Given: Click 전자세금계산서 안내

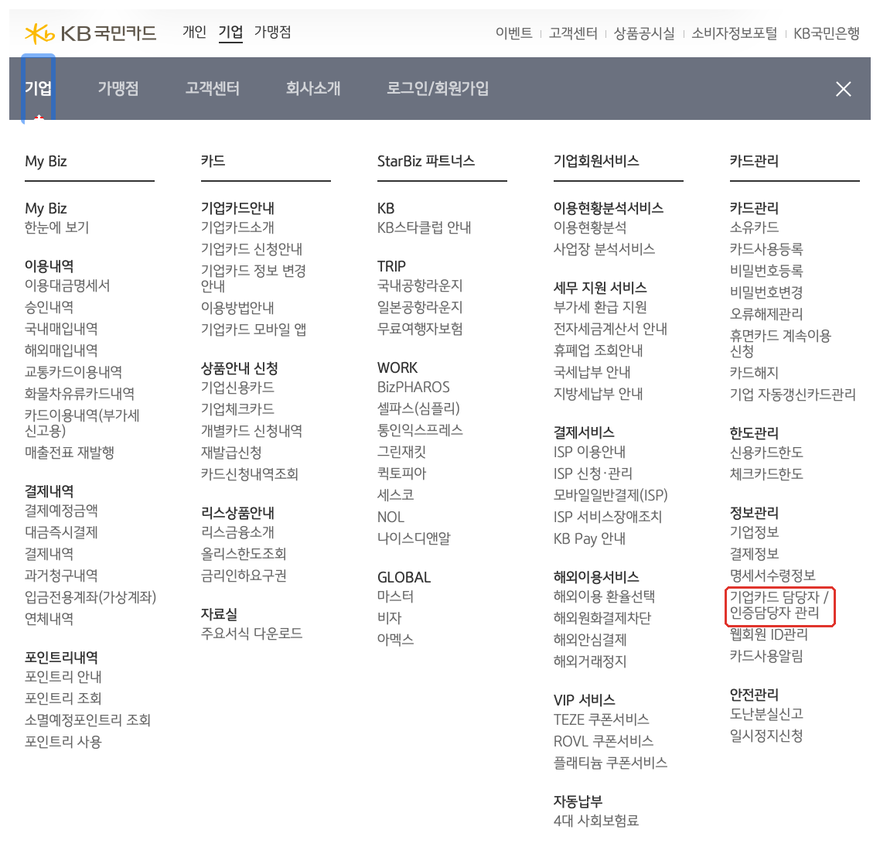Looking at the screenshot, I should tap(610, 329).
